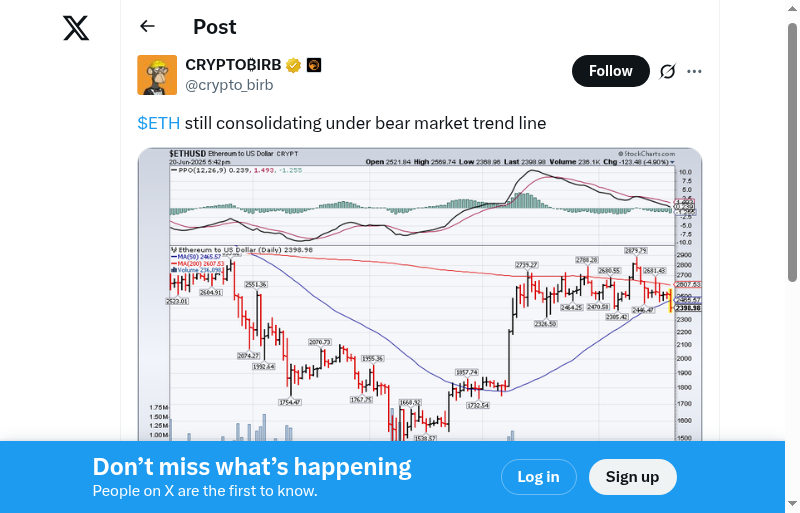Click the Grok explain-post icon
Screen dimensions: 800x513
tap(667, 71)
